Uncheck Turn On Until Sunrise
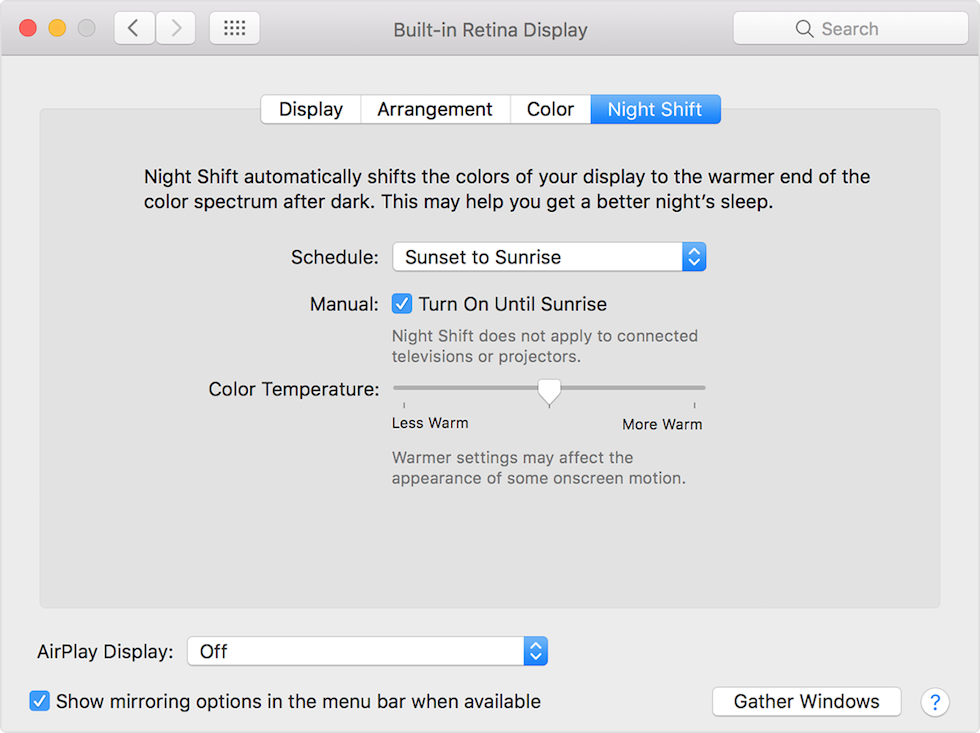Screen dimensions: 980x733 tap(402, 304)
